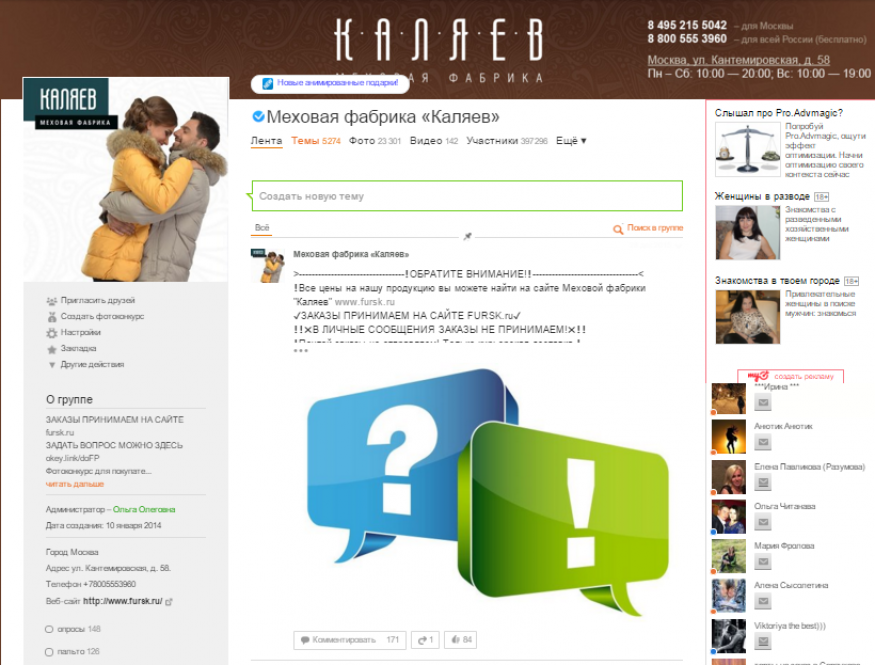This screenshot has width=875, height=665.
Task: Expand group description via читать дальше
Action: [x=75, y=484]
